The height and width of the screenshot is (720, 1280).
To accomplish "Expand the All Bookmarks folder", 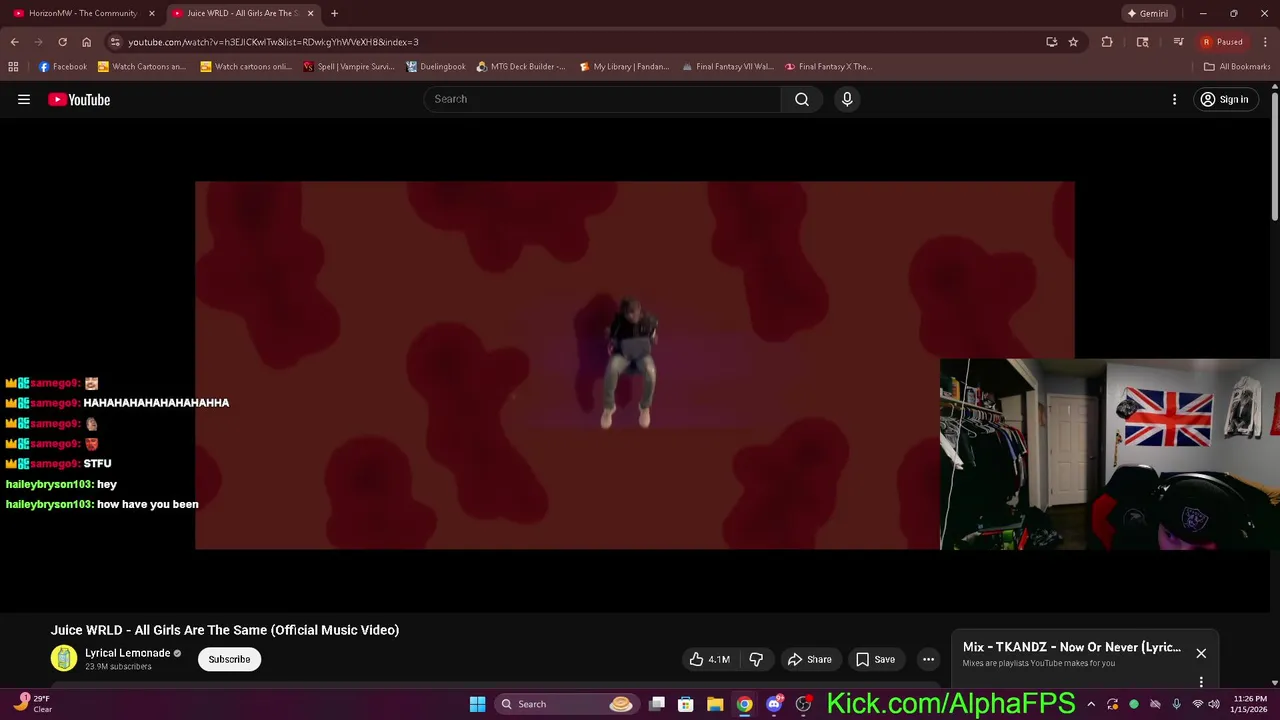I will coord(1237,67).
